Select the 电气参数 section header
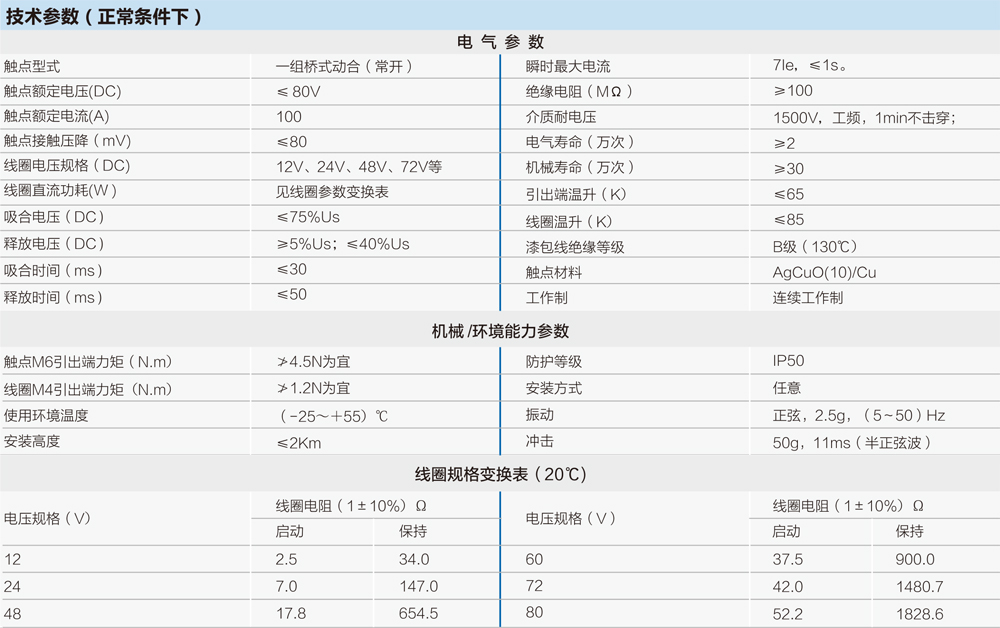Image resolution: width=1000 pixels, height=628 pixels. point(499,42)
